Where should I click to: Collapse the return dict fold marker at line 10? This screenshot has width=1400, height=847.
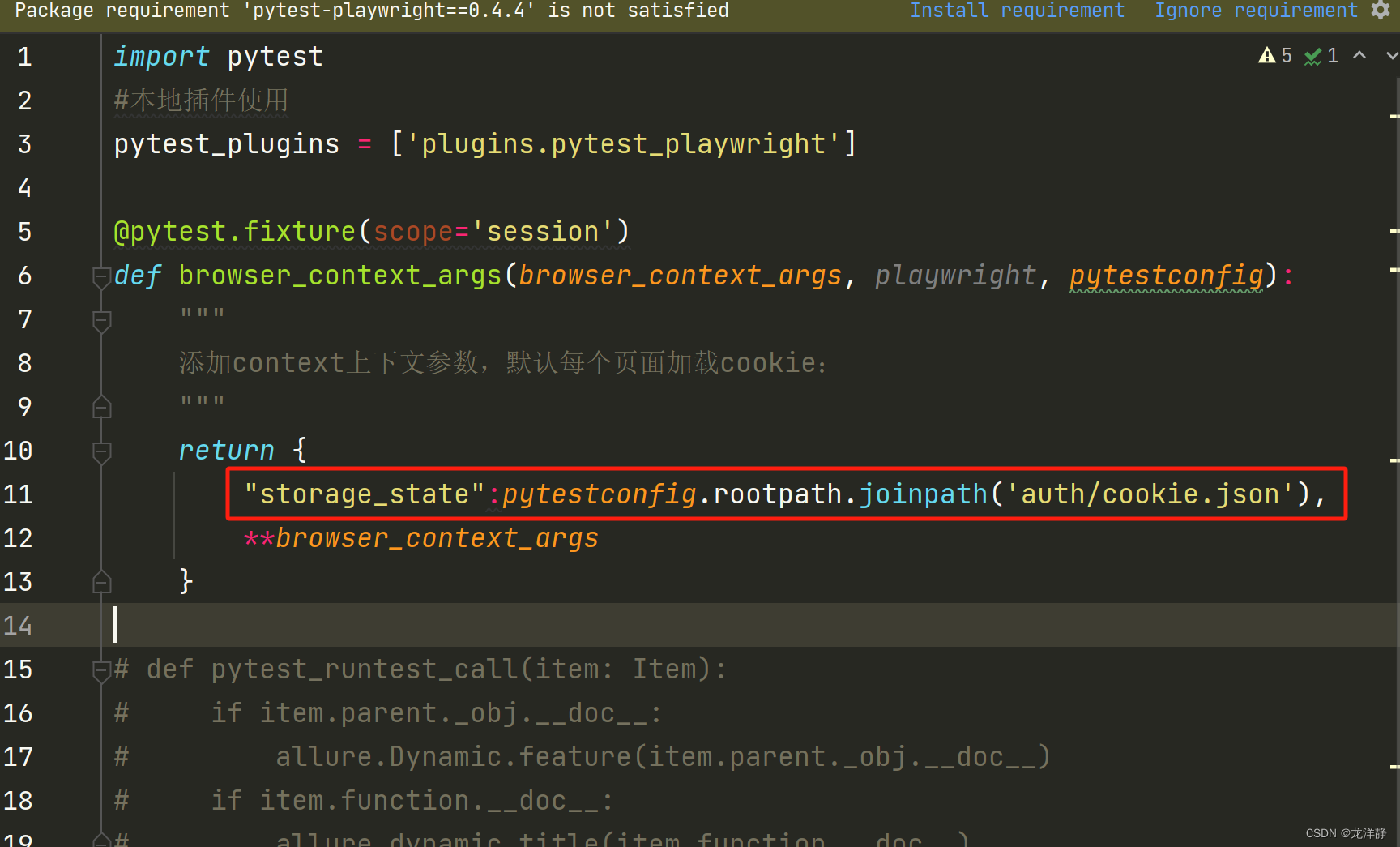click(x=101, y=451)
